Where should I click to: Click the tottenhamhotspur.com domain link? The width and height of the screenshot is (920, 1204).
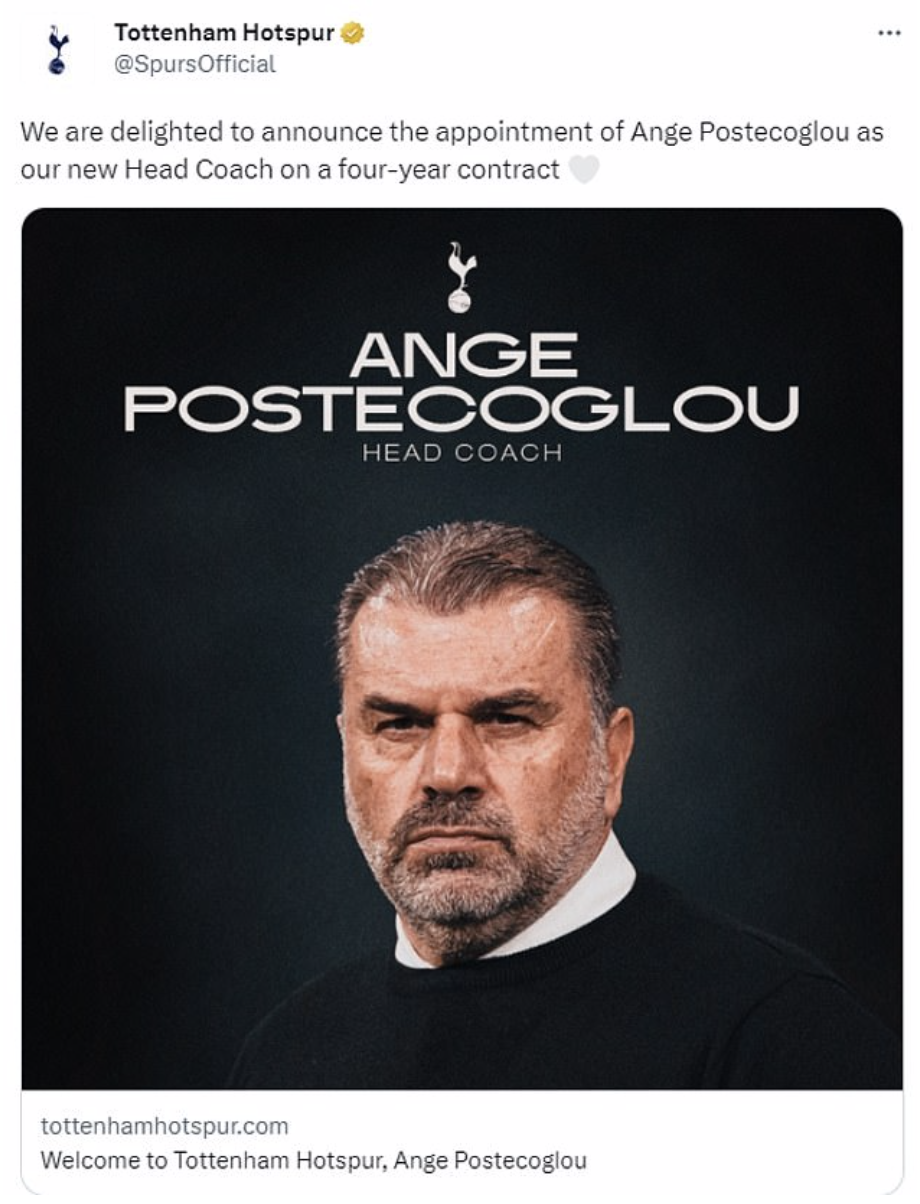coord(164,1126)
